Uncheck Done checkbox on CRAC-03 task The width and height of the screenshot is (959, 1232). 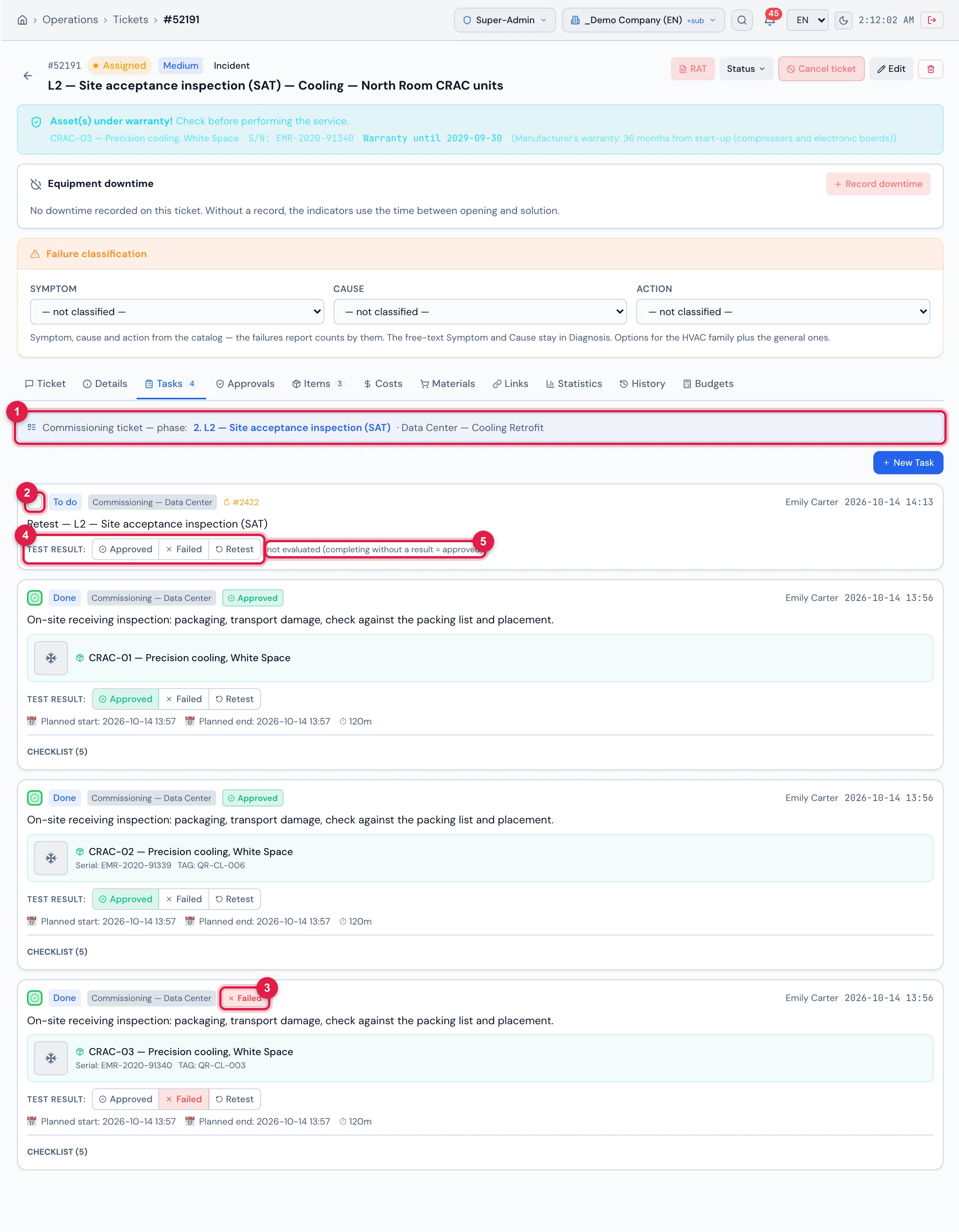pyautogui.click(x=35, y=998)
